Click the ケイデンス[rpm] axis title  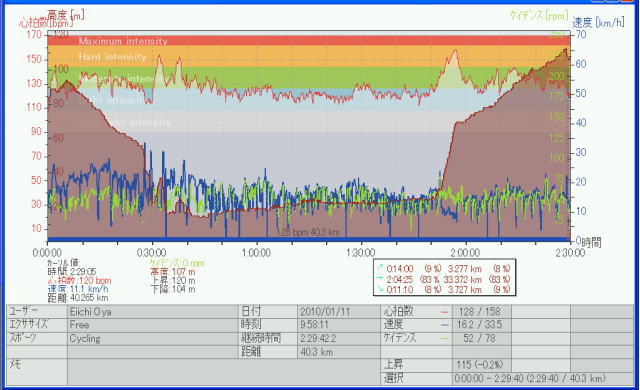coord(539,16)
